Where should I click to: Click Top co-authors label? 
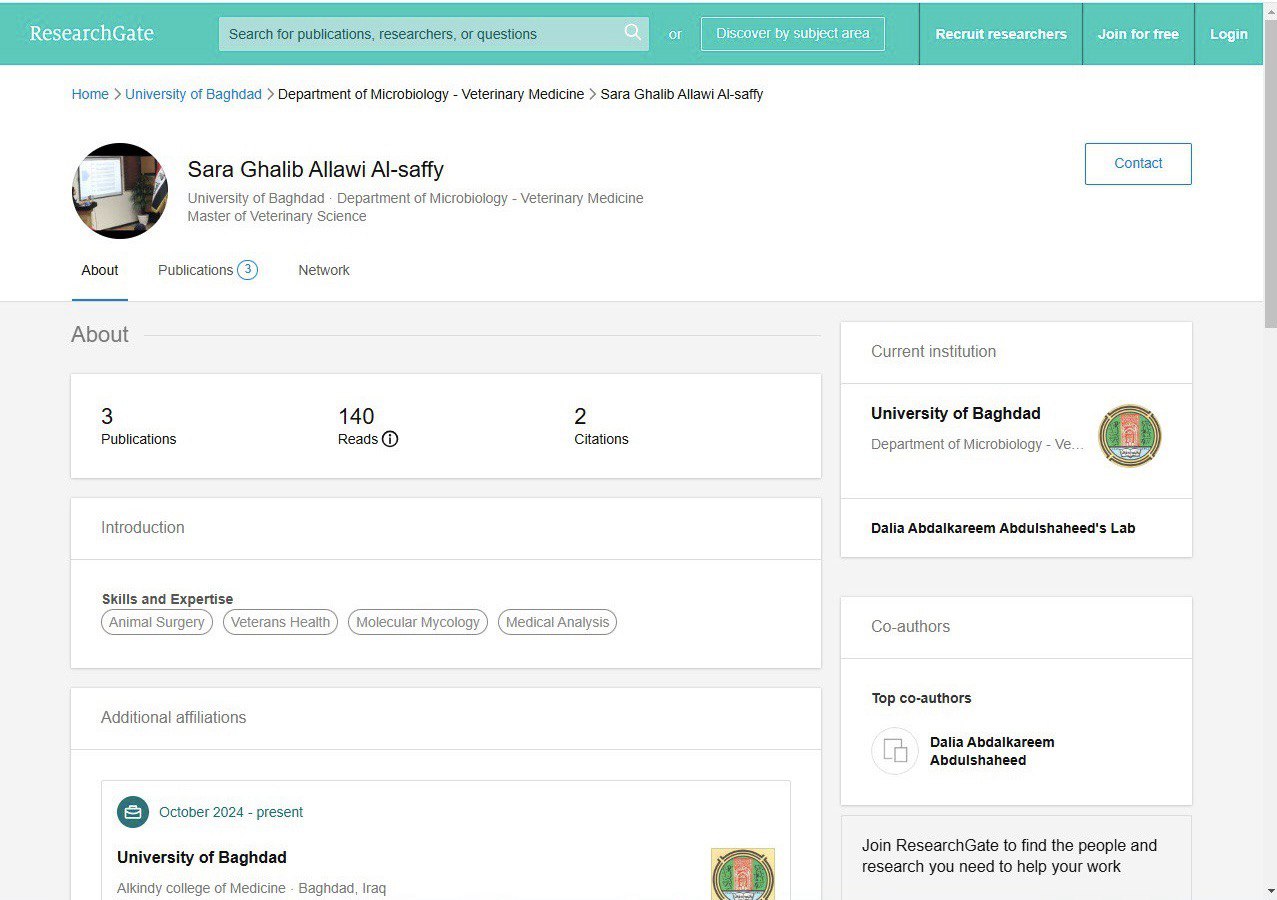[x=921, y=698]
